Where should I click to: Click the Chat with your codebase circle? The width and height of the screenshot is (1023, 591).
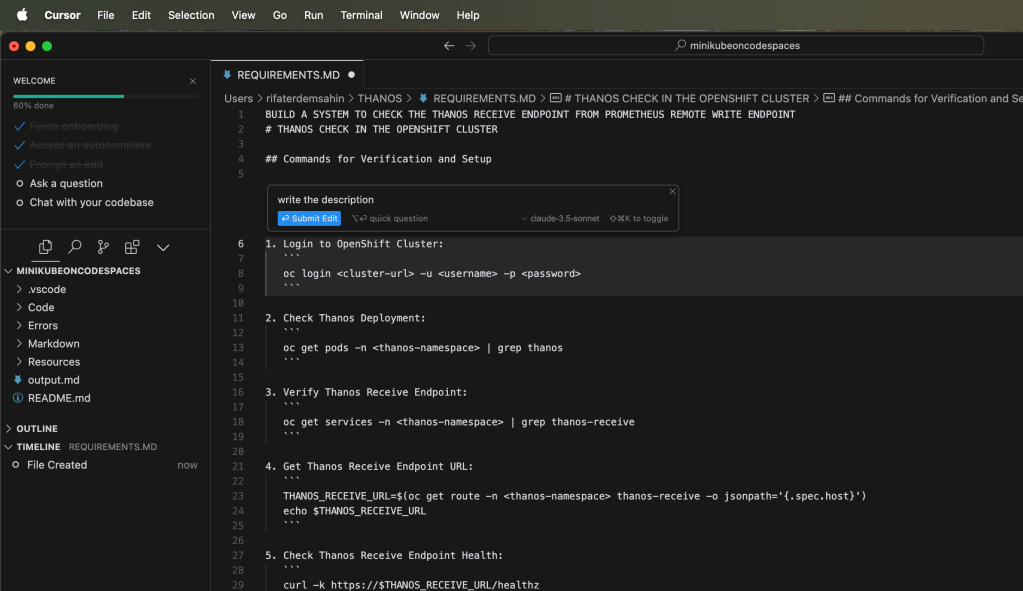tap(20, 203)
